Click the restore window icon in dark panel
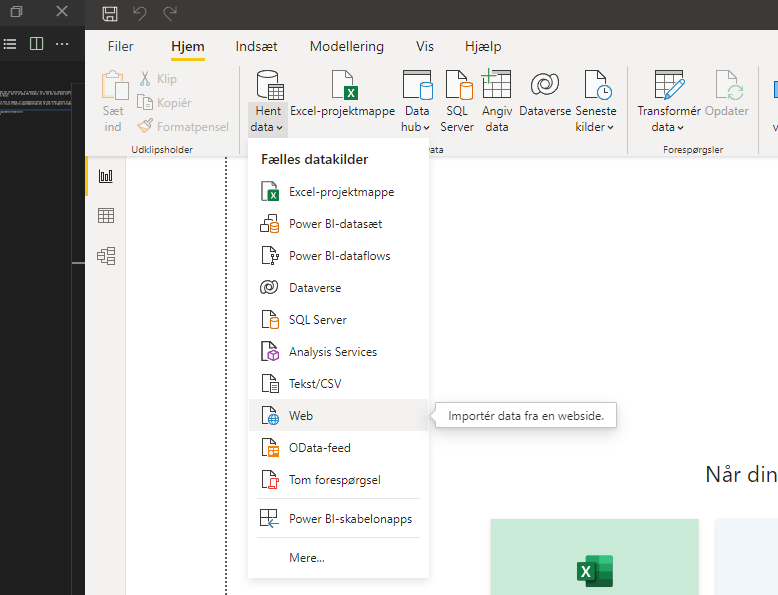The width and height of the screenshot is (778, 595). (16, 11)
